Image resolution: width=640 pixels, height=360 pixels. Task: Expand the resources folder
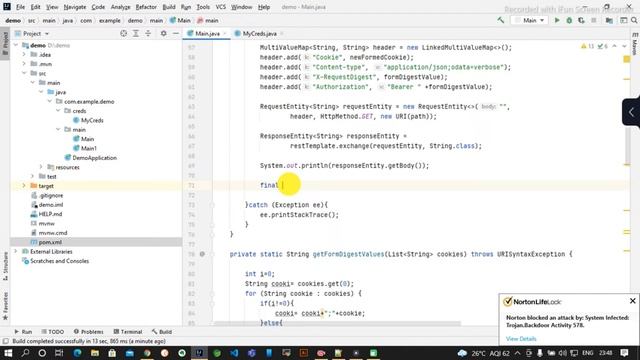pyautogui.click(x=41, y=167)
